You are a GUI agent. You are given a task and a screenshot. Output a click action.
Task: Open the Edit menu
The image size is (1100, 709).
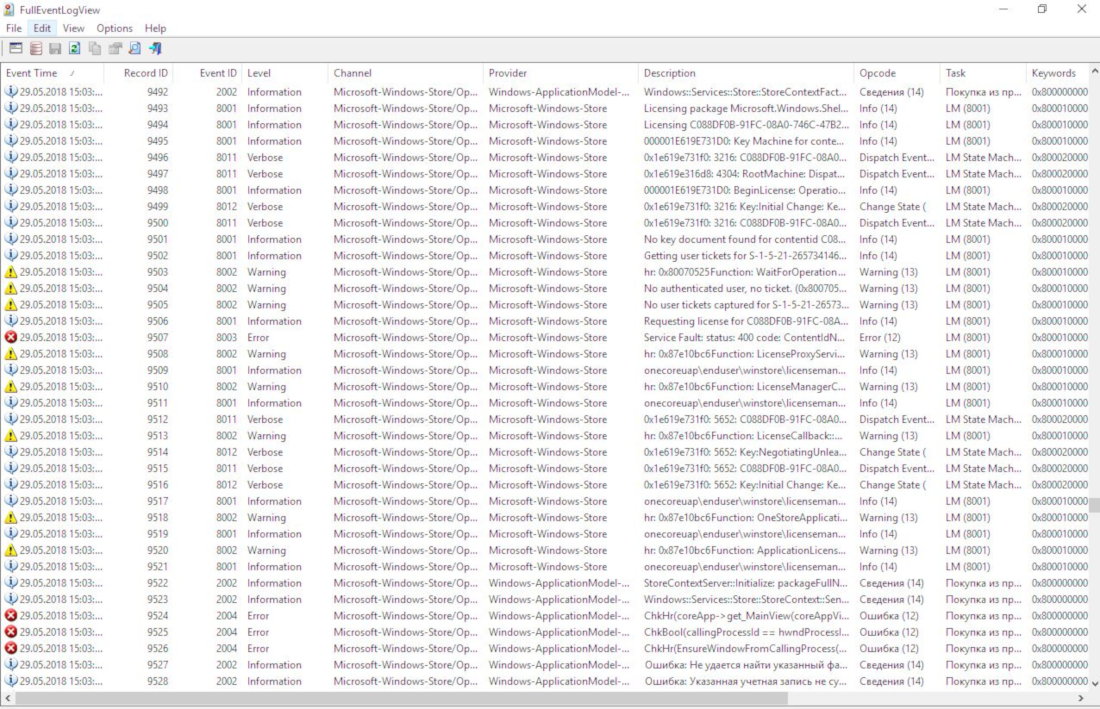pos(42,28)
